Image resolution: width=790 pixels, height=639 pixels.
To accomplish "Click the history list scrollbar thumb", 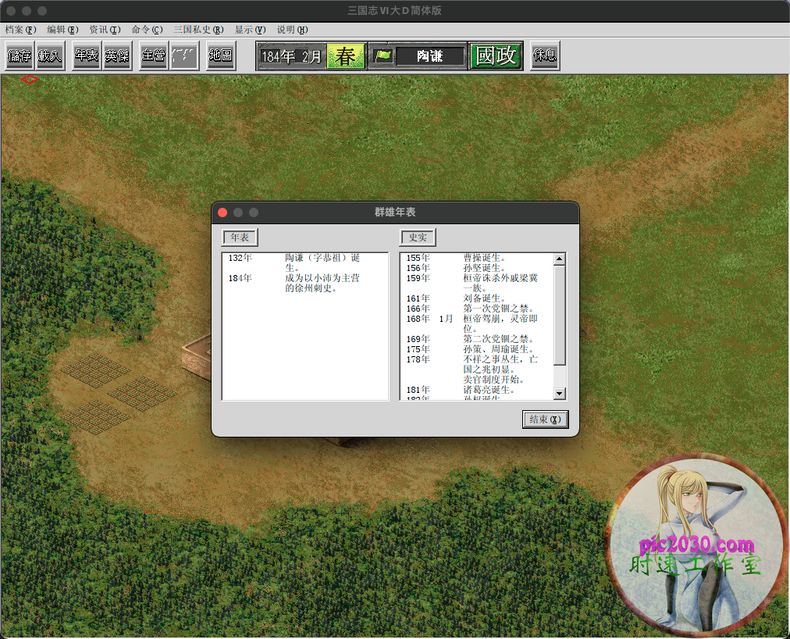I will 559,315.
